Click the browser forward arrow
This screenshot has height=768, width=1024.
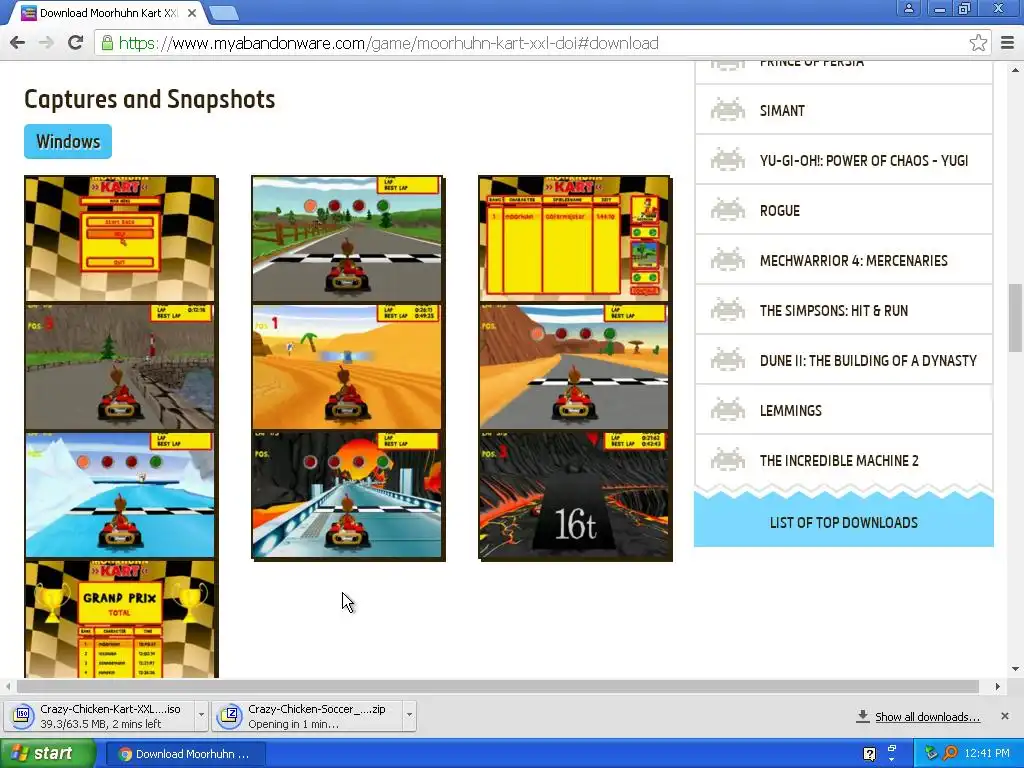point(46,43)
